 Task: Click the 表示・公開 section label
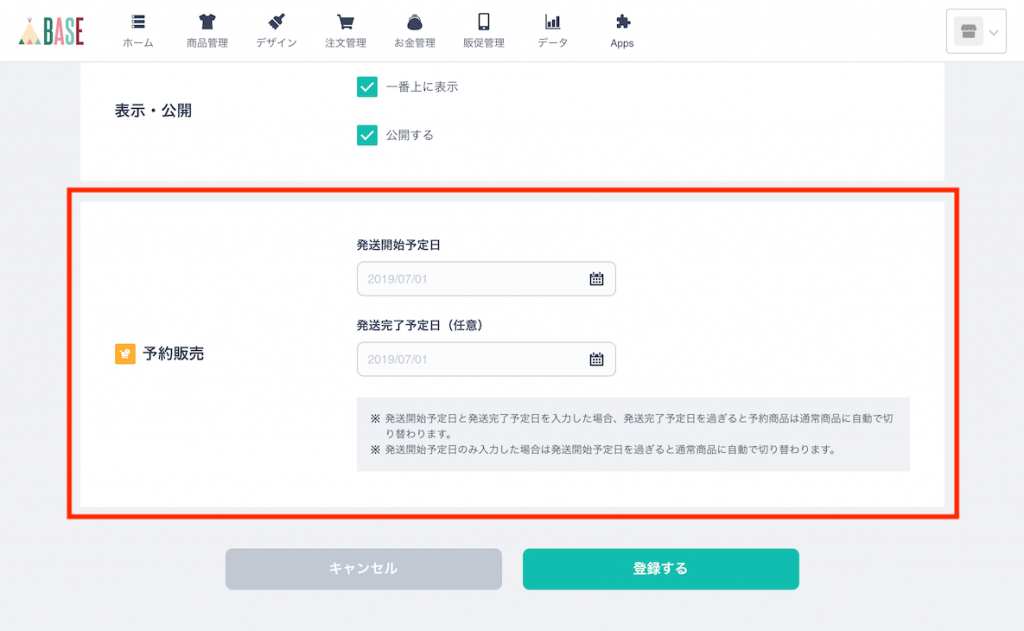tap(153, 111)
